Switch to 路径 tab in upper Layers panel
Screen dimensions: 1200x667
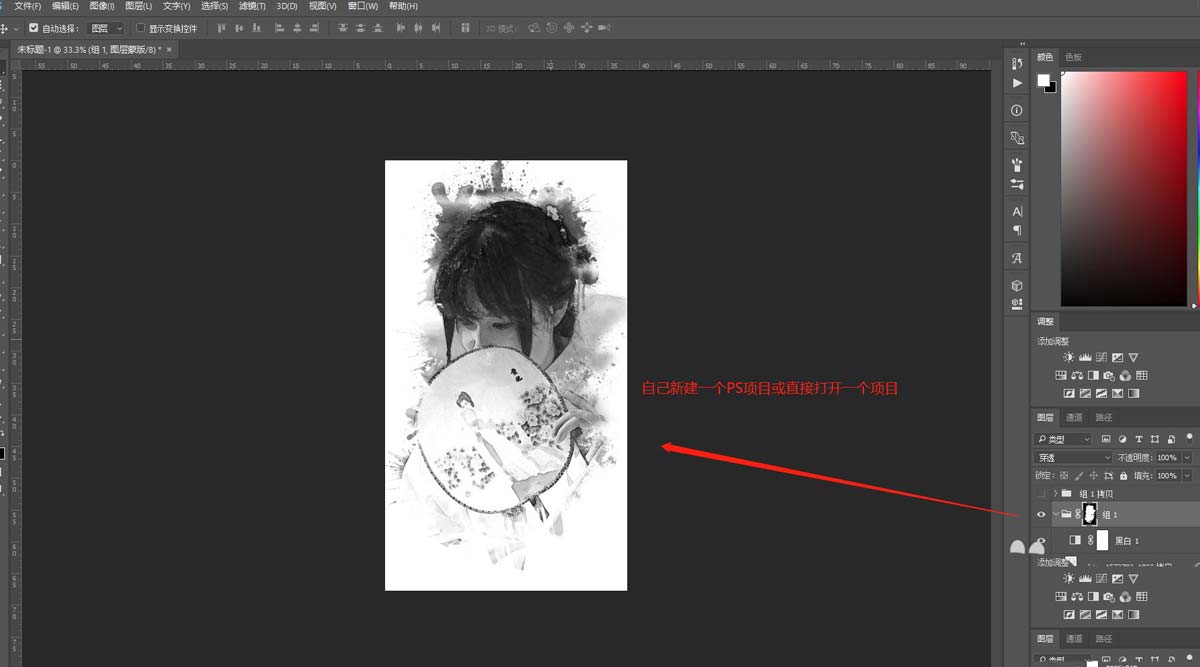coord(1103,417)
